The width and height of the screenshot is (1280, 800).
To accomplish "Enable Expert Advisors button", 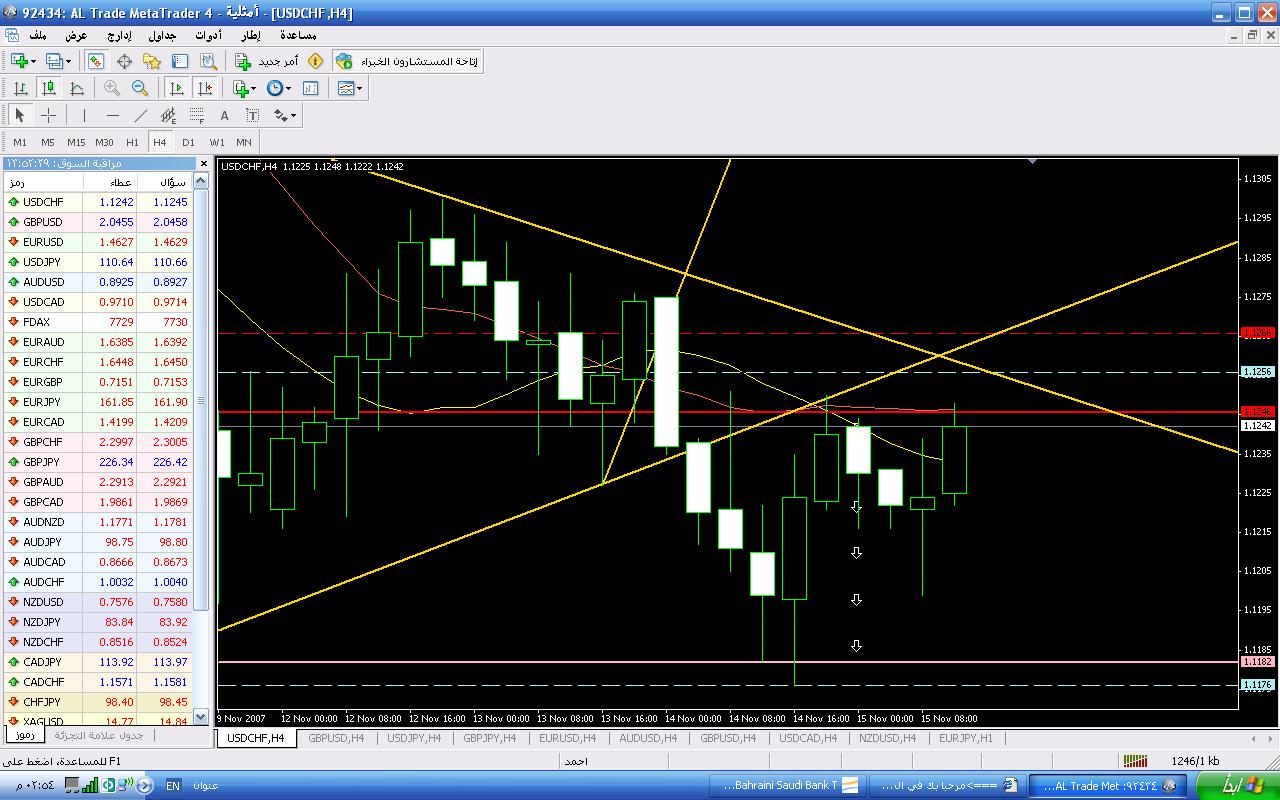I will [406, 61].
